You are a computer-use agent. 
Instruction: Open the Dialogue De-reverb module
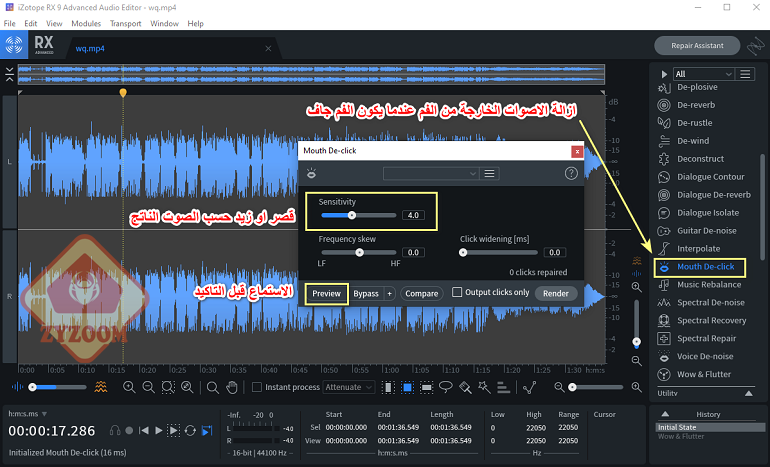(713, 195)
